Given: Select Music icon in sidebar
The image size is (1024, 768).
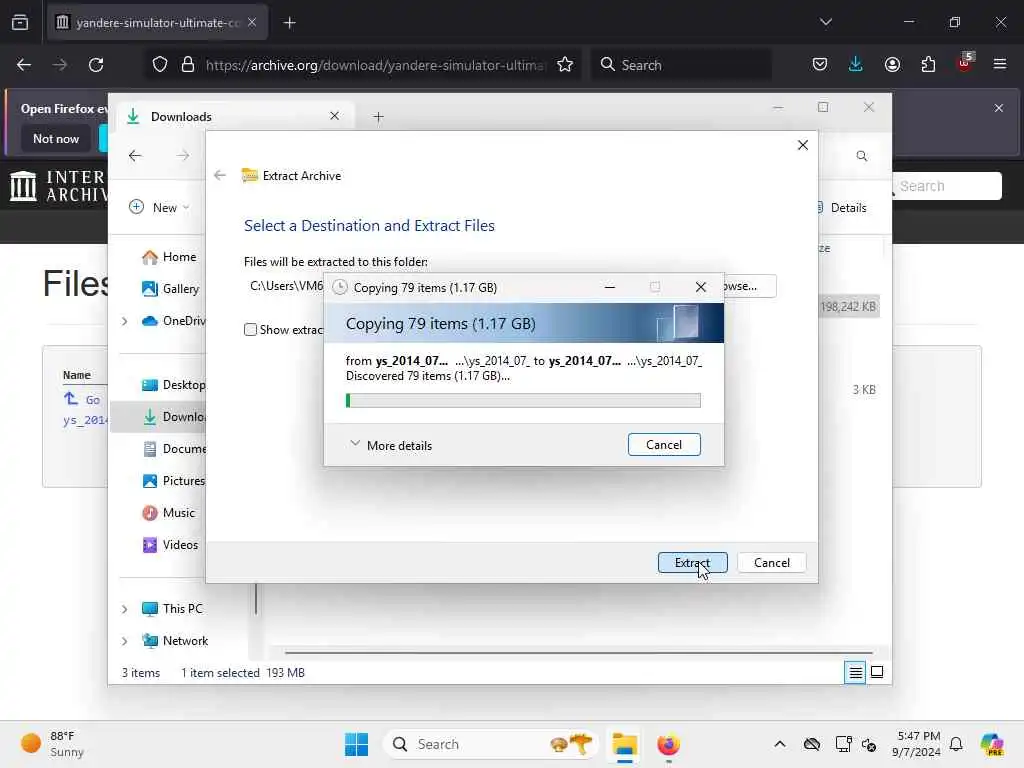Looking at the screenshot, I should tap(150, 513).
